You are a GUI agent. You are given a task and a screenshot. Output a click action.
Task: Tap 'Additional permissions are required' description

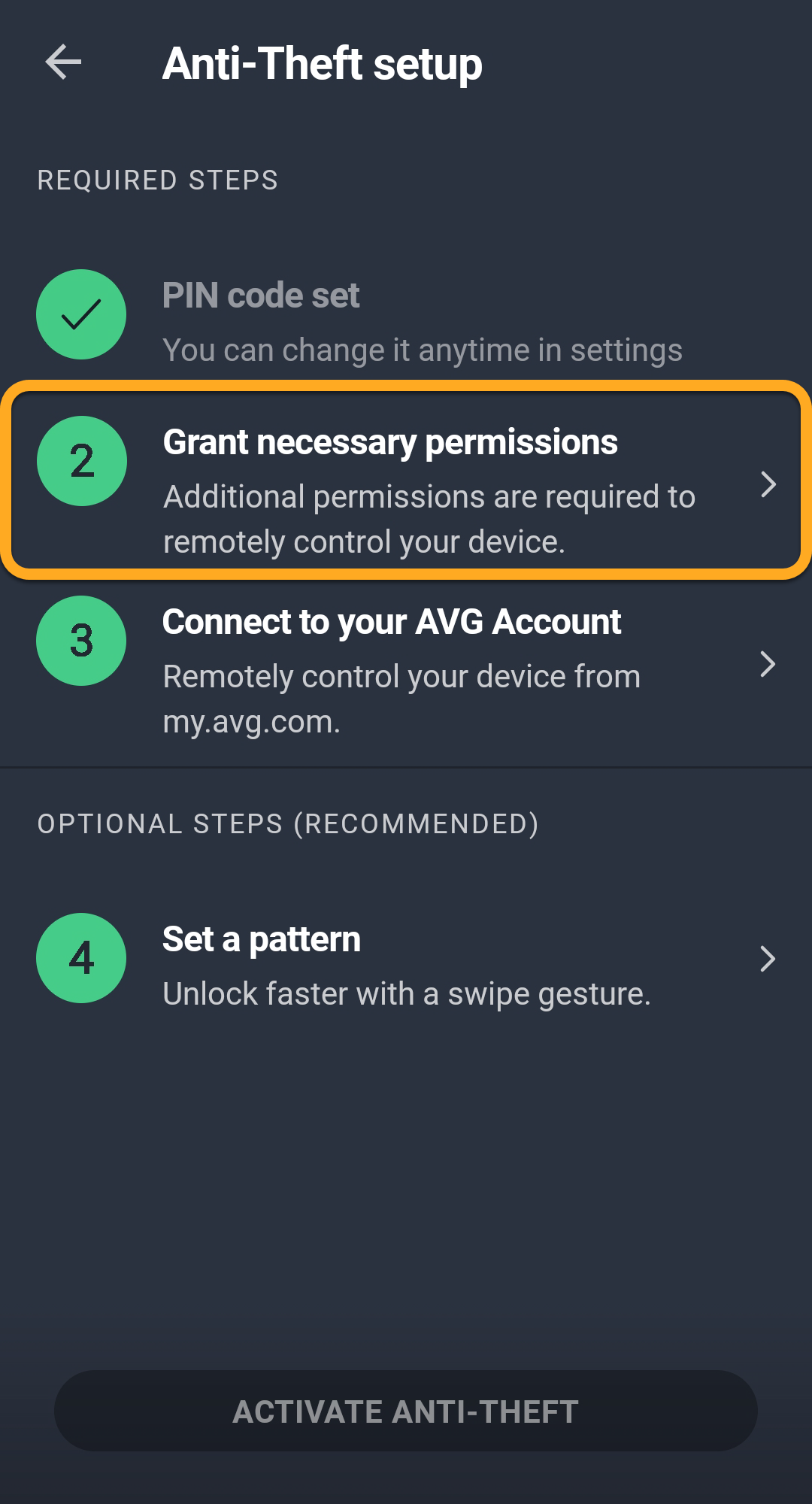tap(429, 519)
